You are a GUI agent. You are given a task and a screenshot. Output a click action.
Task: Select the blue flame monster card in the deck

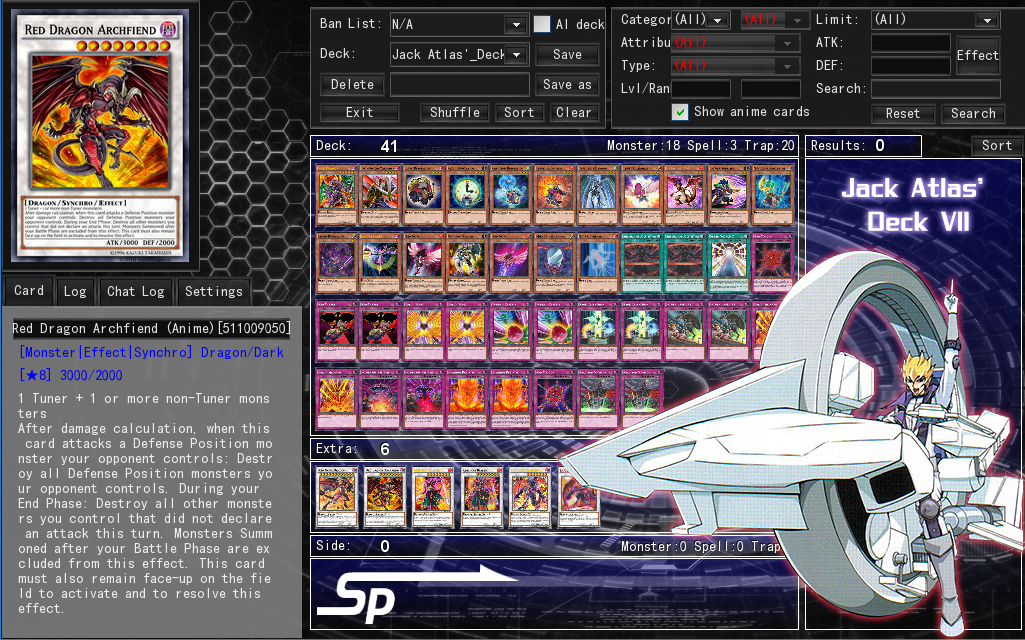click(511, 195)
